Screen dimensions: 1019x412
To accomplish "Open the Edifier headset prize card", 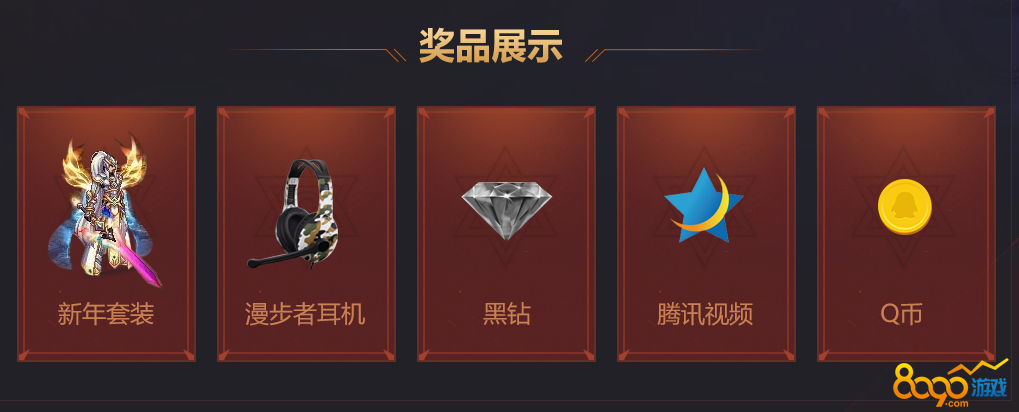I will (x=306, y=234).
